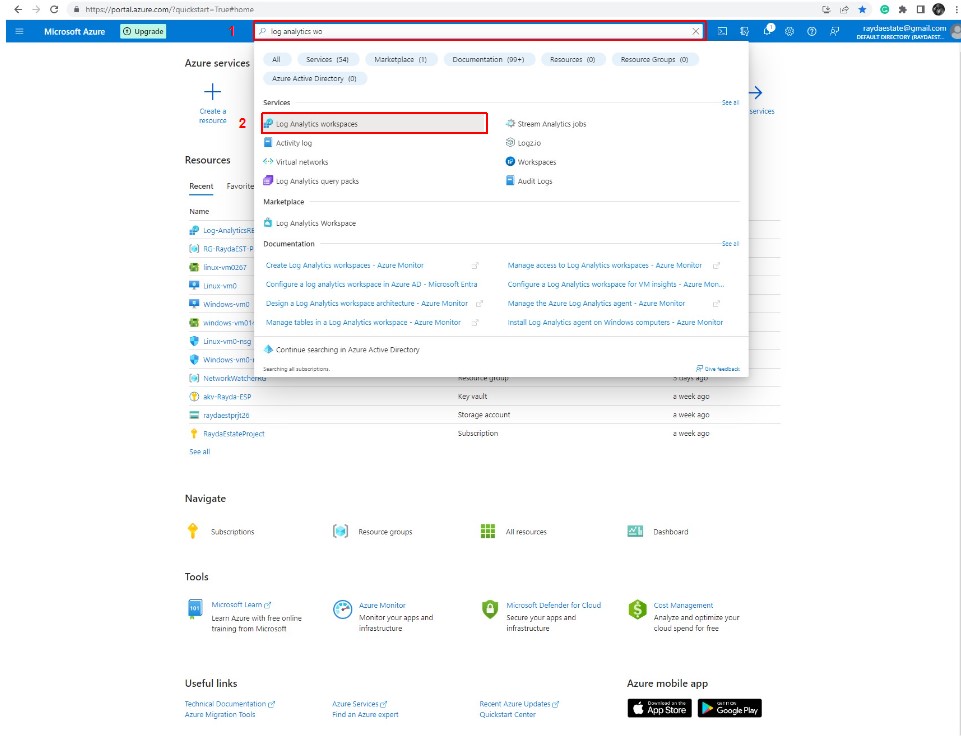Navigate to Resource groups
The width and height of the screenshot is (961, 752).
(x=385, y=532)
